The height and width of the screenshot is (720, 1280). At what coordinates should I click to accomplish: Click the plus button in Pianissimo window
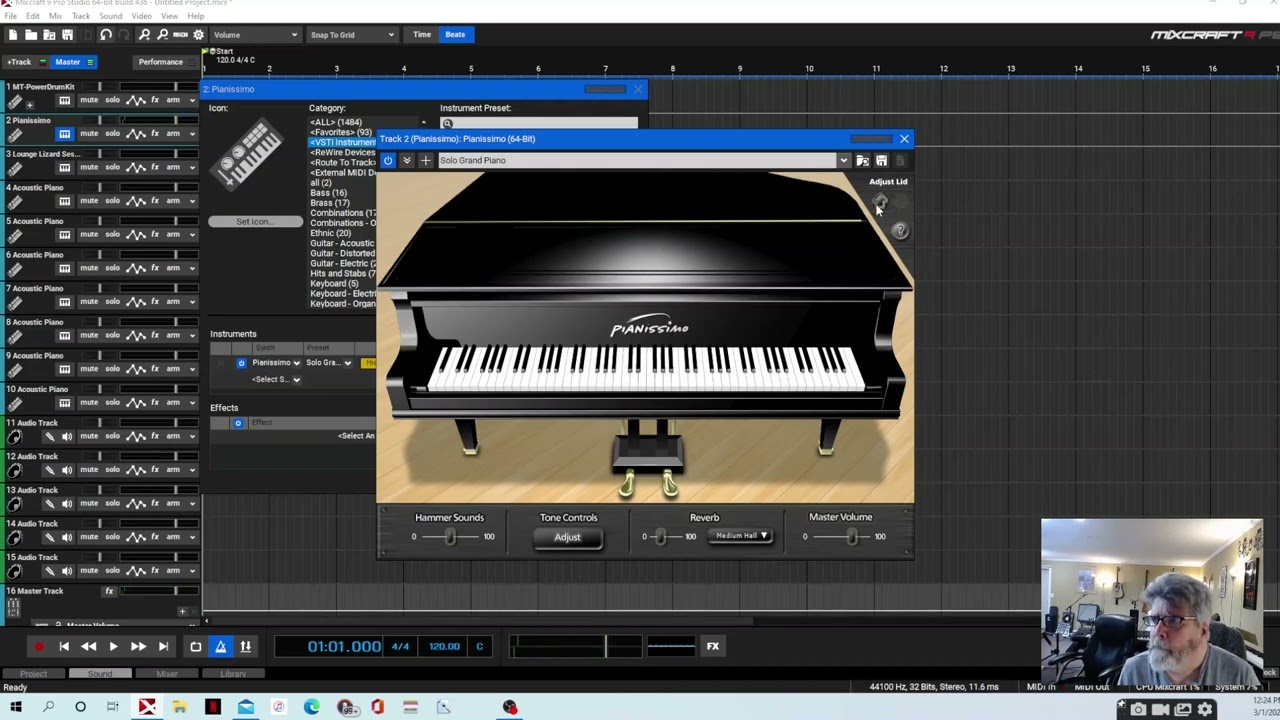coord(425,160)
